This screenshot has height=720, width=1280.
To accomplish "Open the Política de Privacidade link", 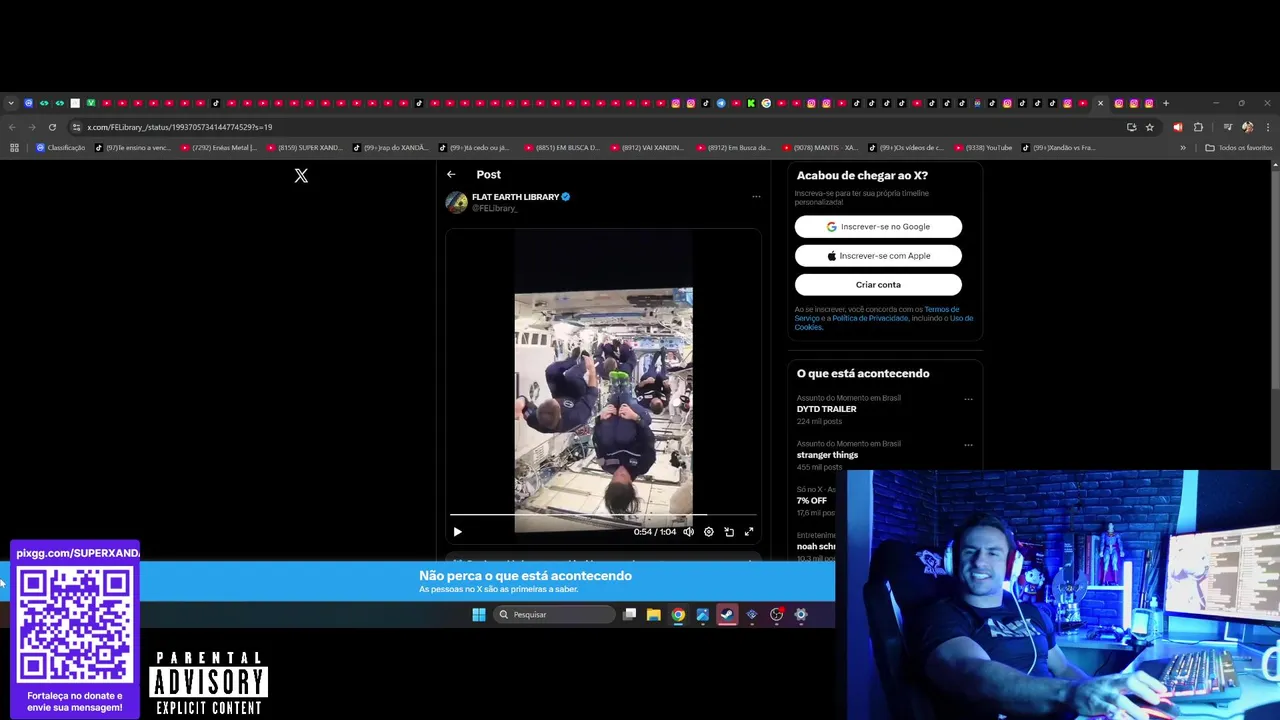I will (870, 318).
